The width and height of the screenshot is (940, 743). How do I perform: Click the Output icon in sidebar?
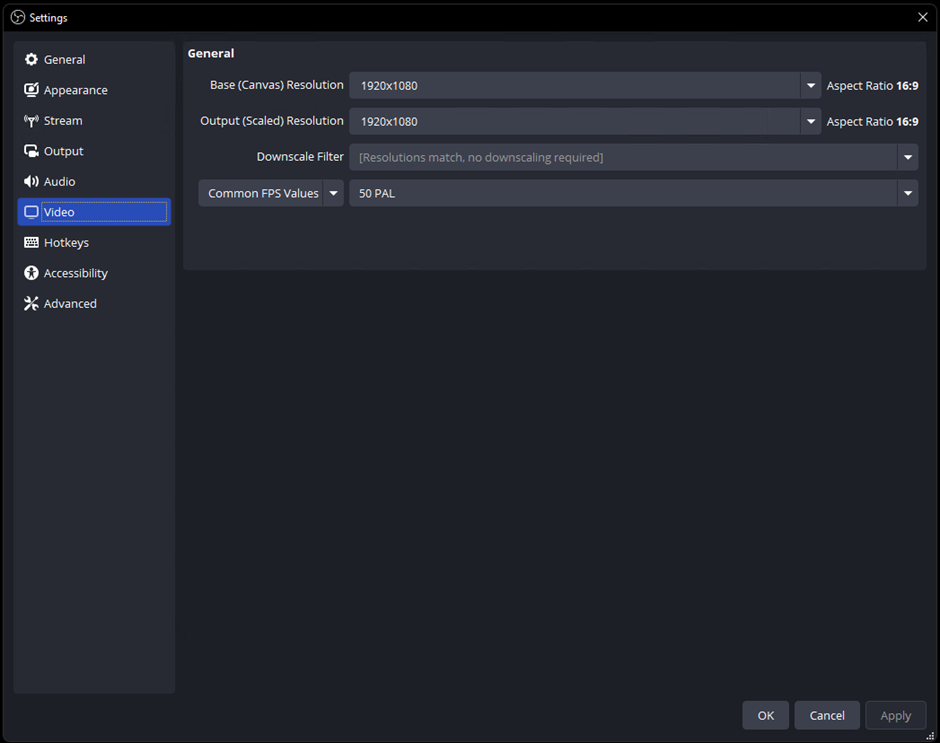(31, 151)
